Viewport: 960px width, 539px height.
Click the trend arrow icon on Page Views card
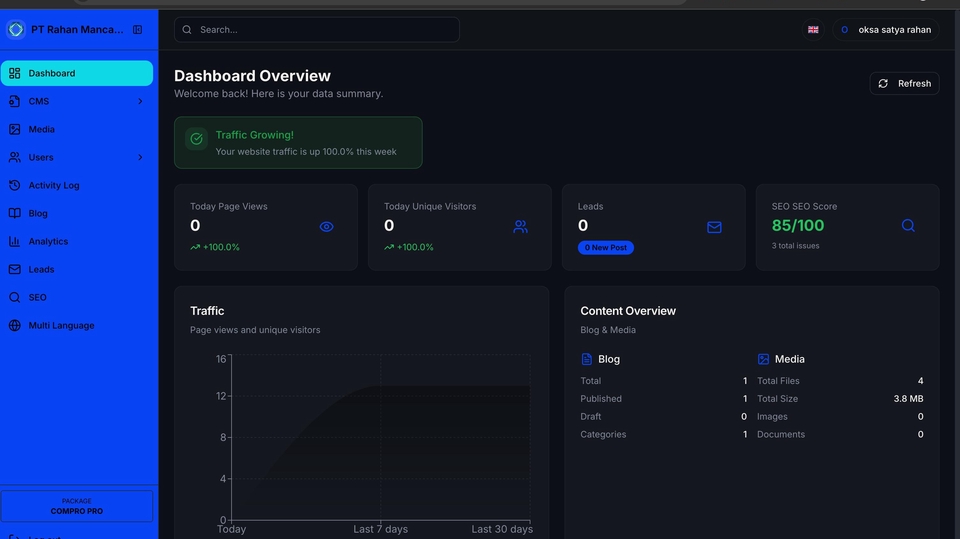pos(195,247)
